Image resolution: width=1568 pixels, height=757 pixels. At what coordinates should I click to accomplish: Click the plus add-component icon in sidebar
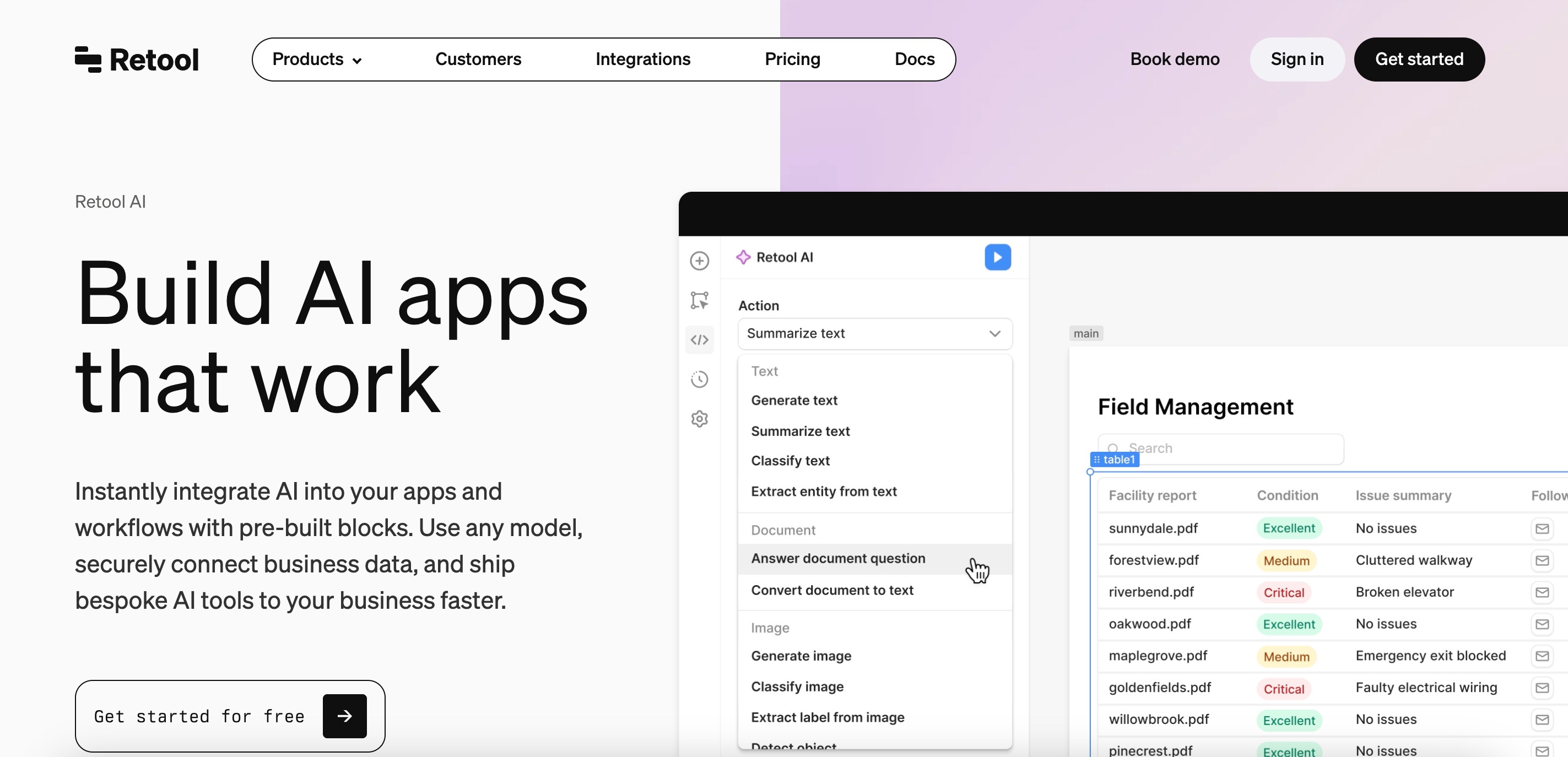(x=699, y=261)
